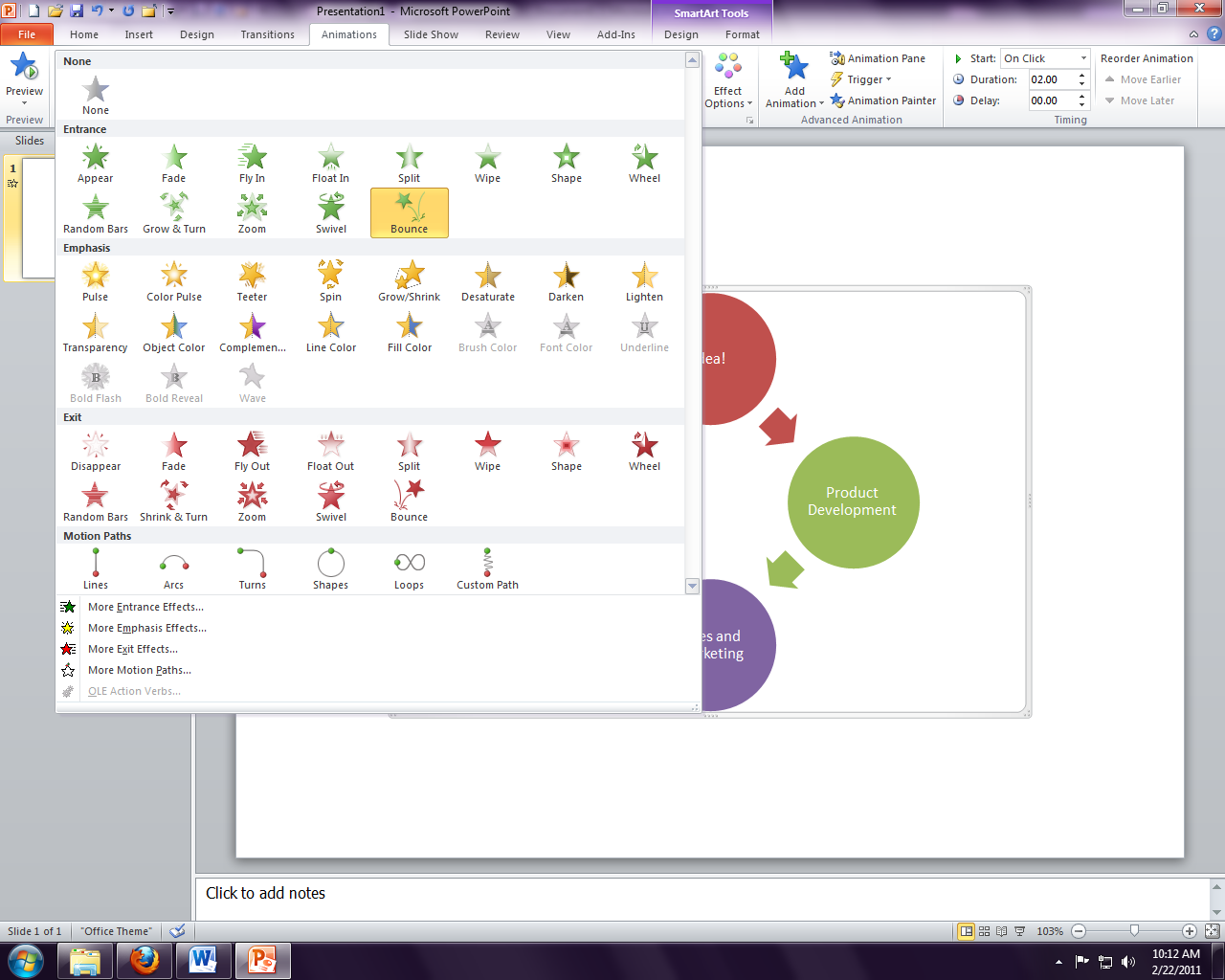The height and width of the screenshot is (980, 1225).
Task: Decrease Delay with the down stepper
Action: click(1082, 104)
